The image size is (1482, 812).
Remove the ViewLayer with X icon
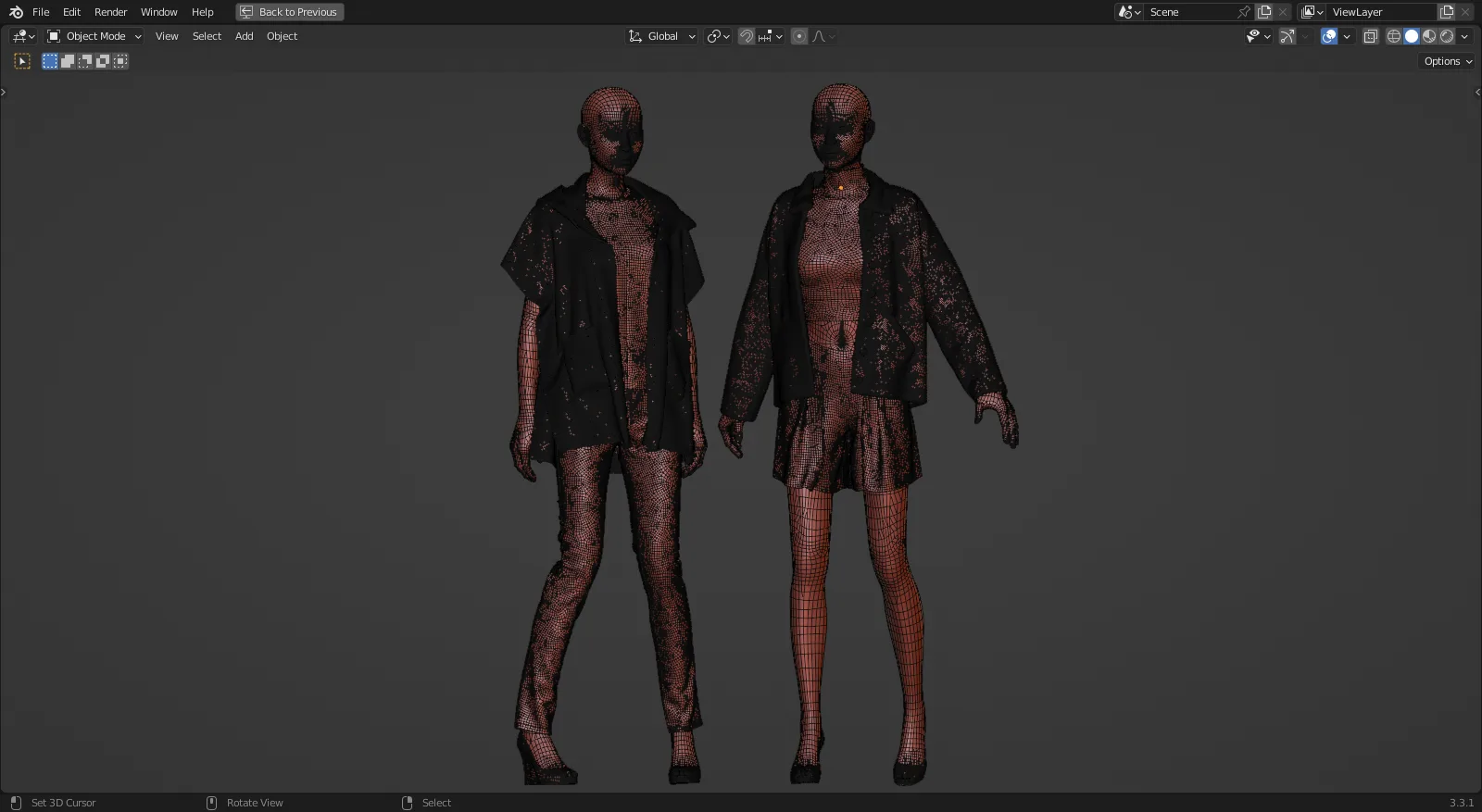[1465, 12]
